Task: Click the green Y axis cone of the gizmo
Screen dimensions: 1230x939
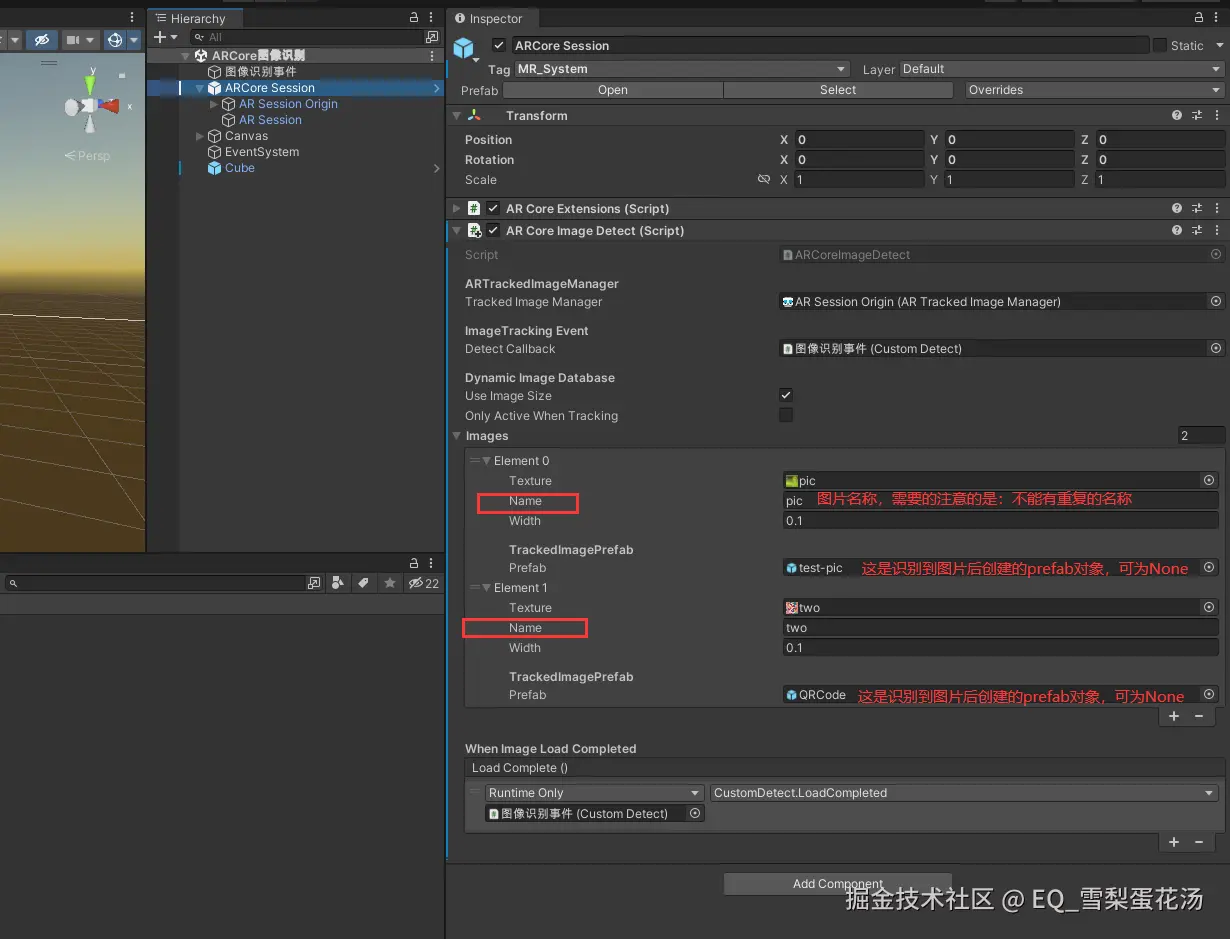Action: pos(91,84)
